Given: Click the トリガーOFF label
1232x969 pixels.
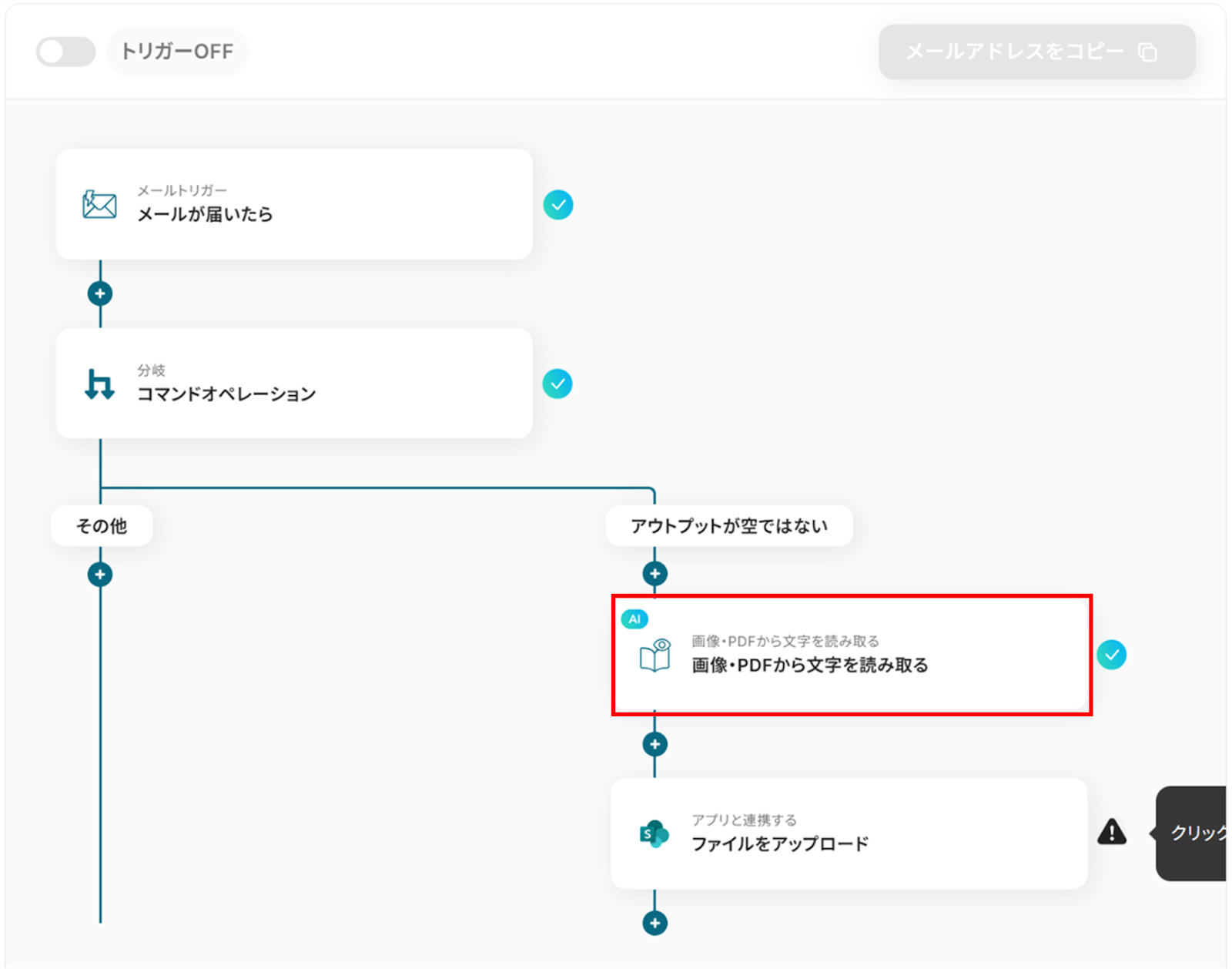Looking at the screenshot, I should (177, 52).
